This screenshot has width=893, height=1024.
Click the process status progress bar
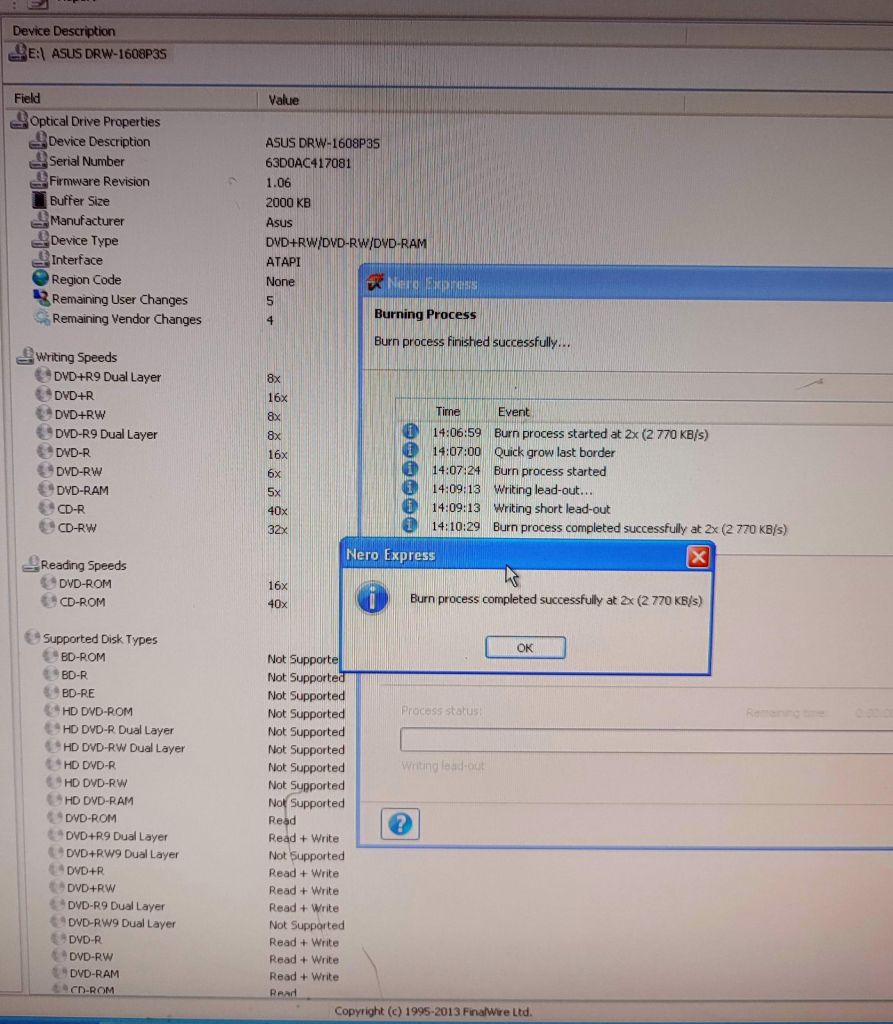[647, 740]
